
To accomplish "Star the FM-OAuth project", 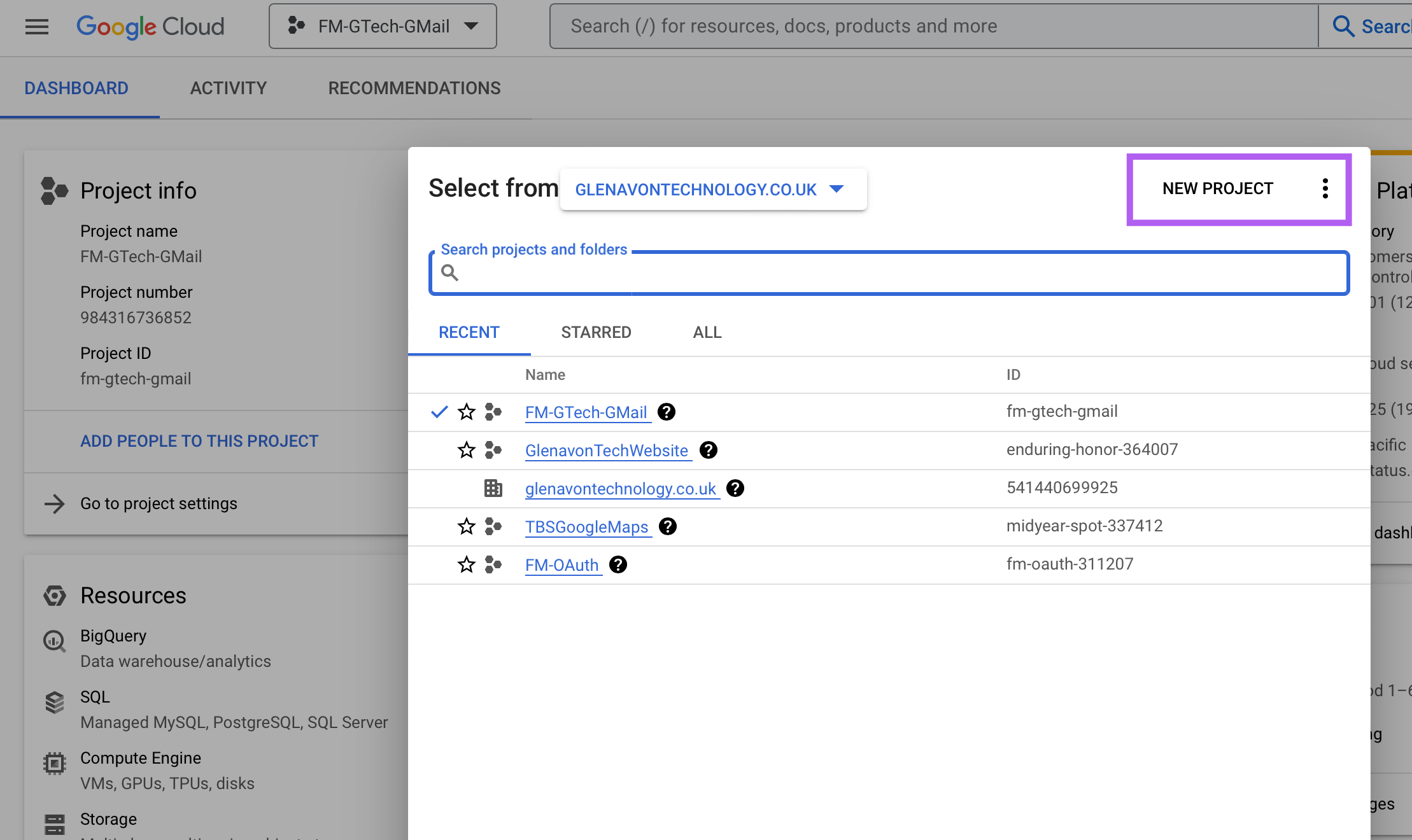I will pos(467,564).
